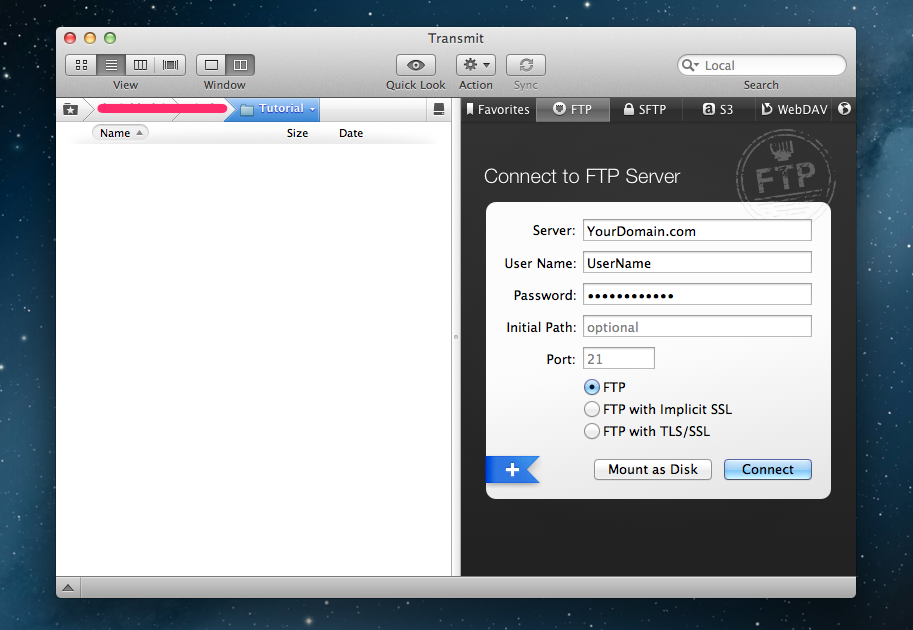Click the disk icon in path bar
This screenshot has height=630, width=913.
coord(439,109)
